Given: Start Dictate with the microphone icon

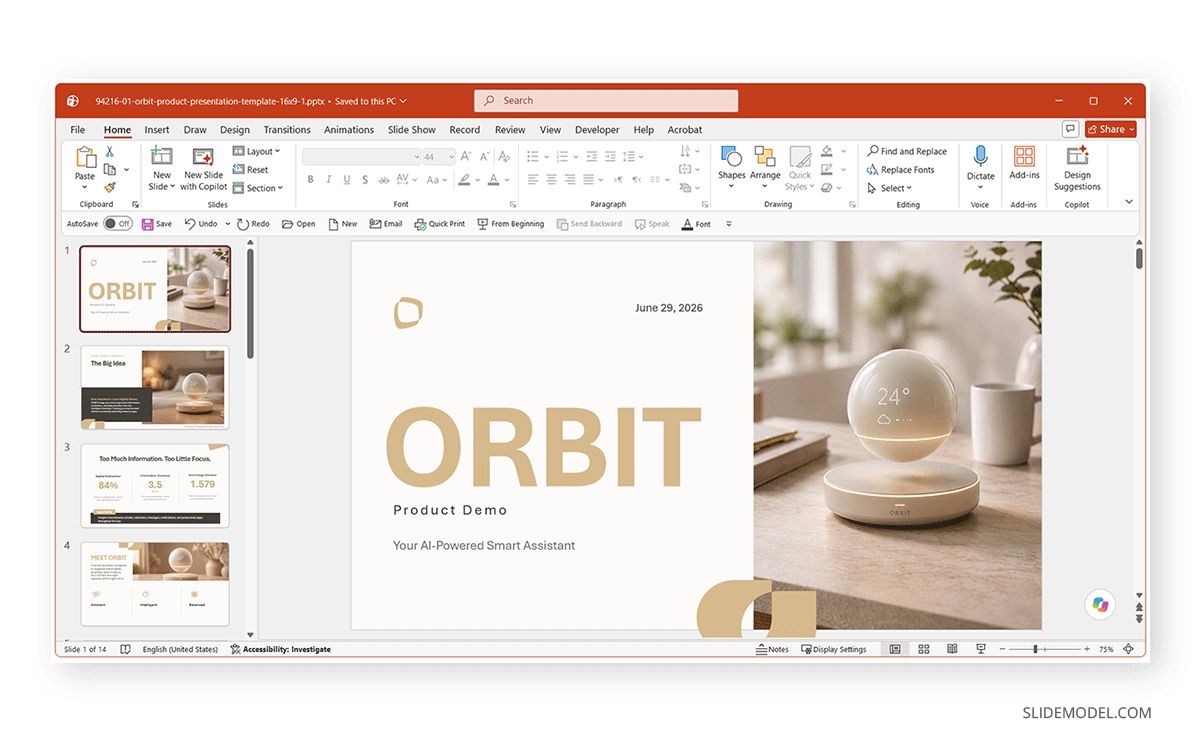Looking at the screenshot, I should pos(980,157).
